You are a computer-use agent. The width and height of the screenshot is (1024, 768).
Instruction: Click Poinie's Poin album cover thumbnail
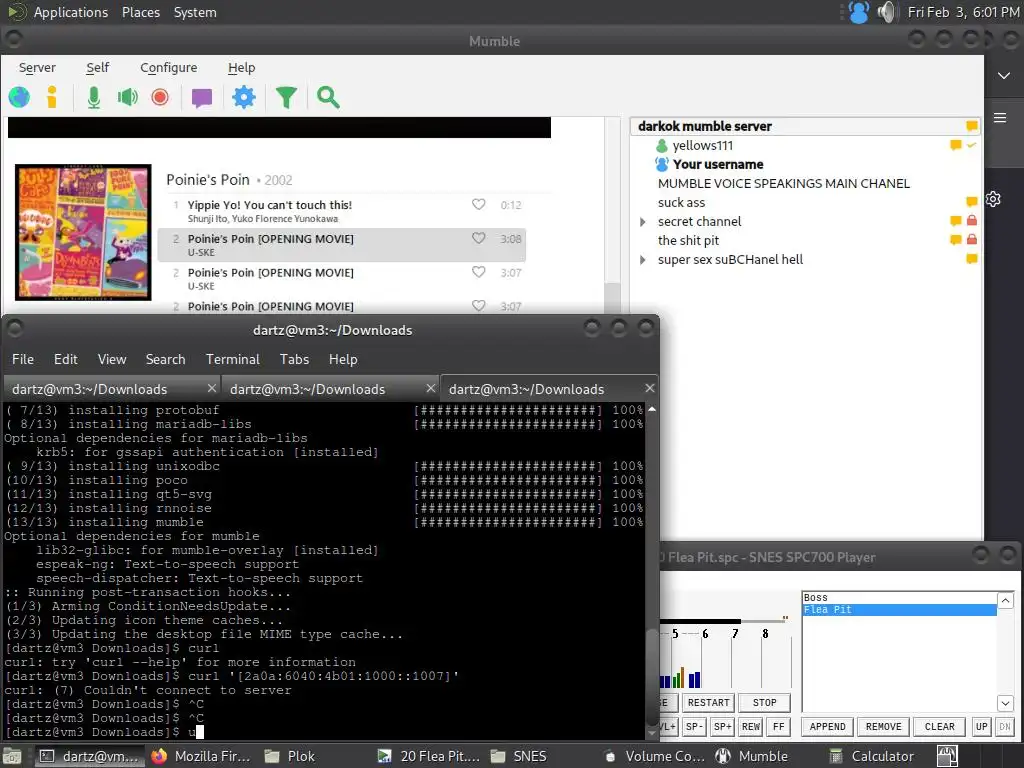[x=83, y=232]
